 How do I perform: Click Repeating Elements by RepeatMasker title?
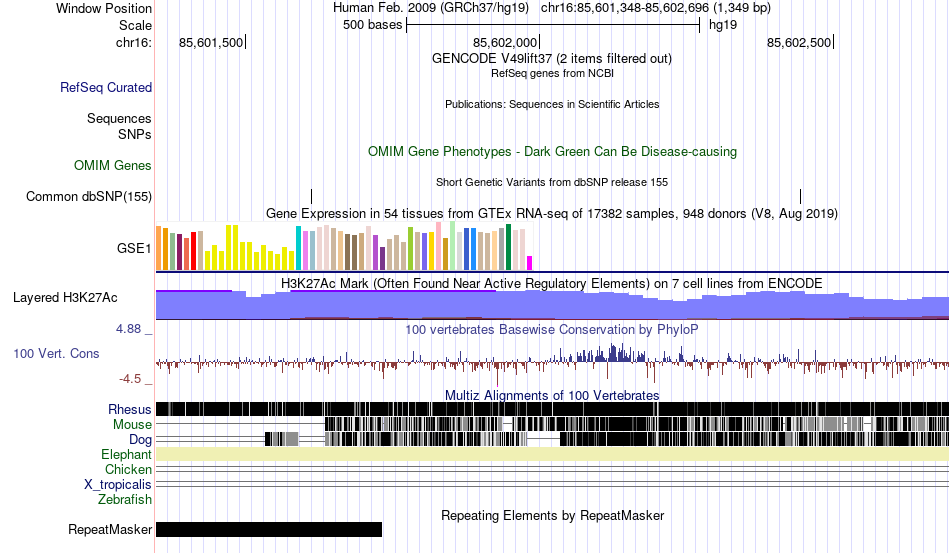point(553,515)
